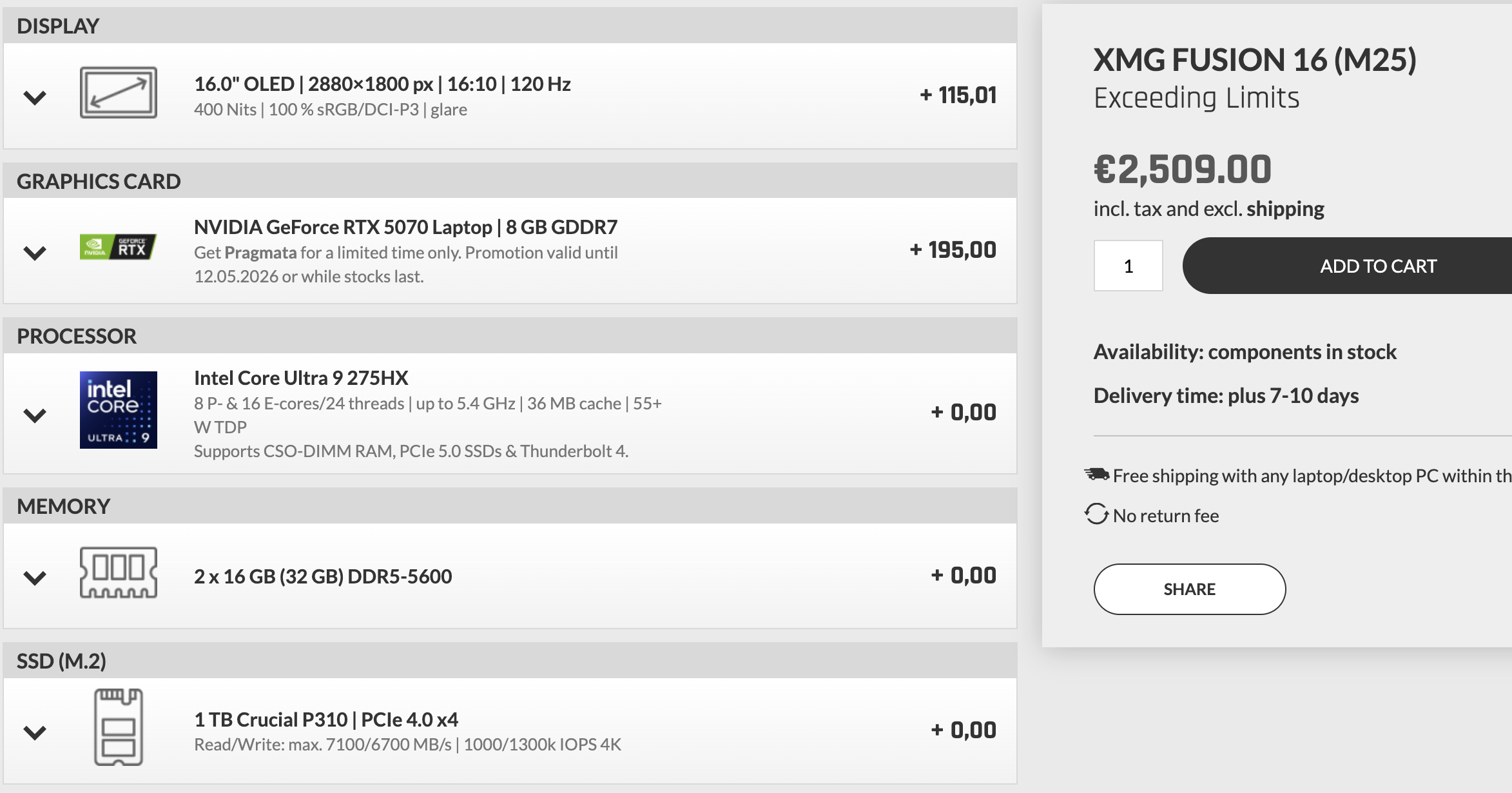Click the Intel Core Ultra 9 badge

[119, 410]
